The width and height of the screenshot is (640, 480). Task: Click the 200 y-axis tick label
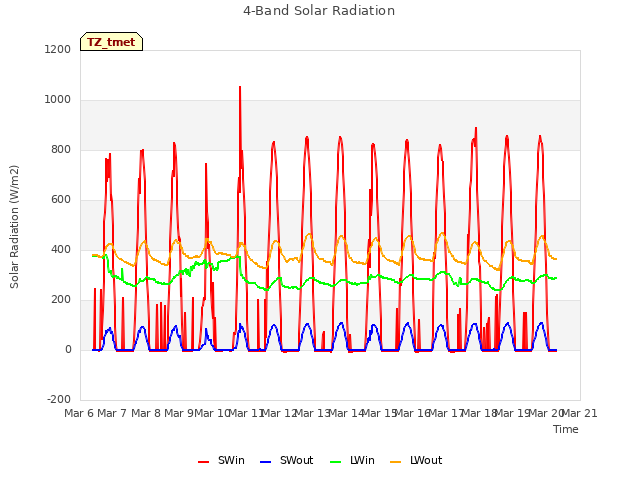(61, 300)
